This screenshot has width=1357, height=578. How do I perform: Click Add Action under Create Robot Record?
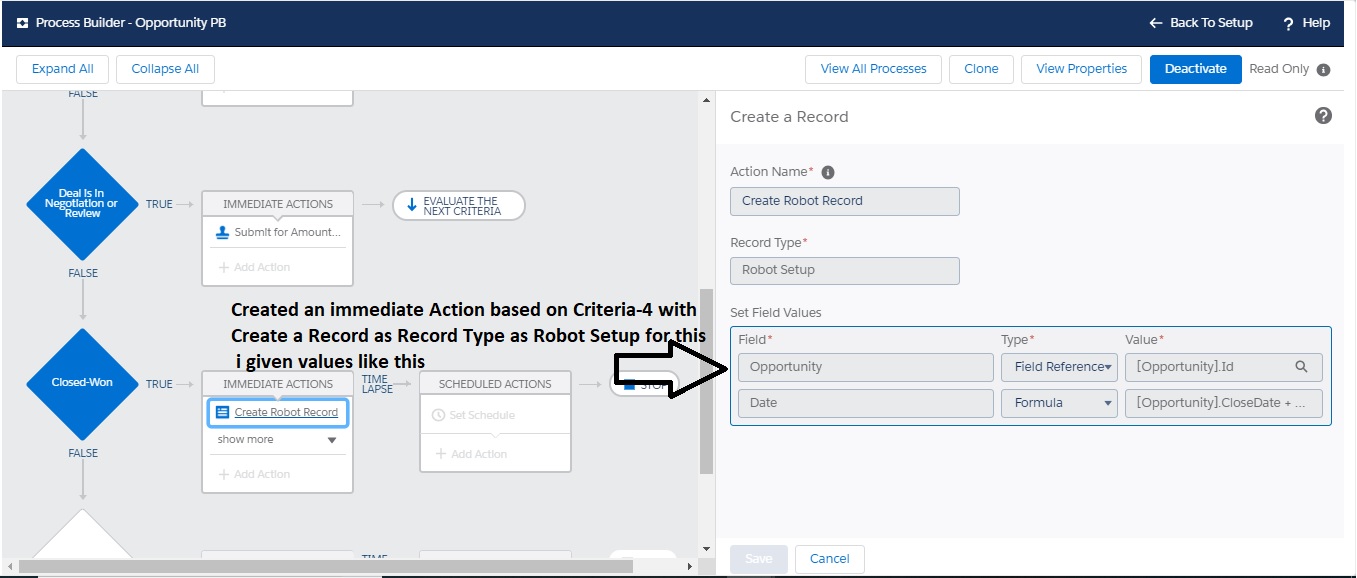(x=254, y=474)
